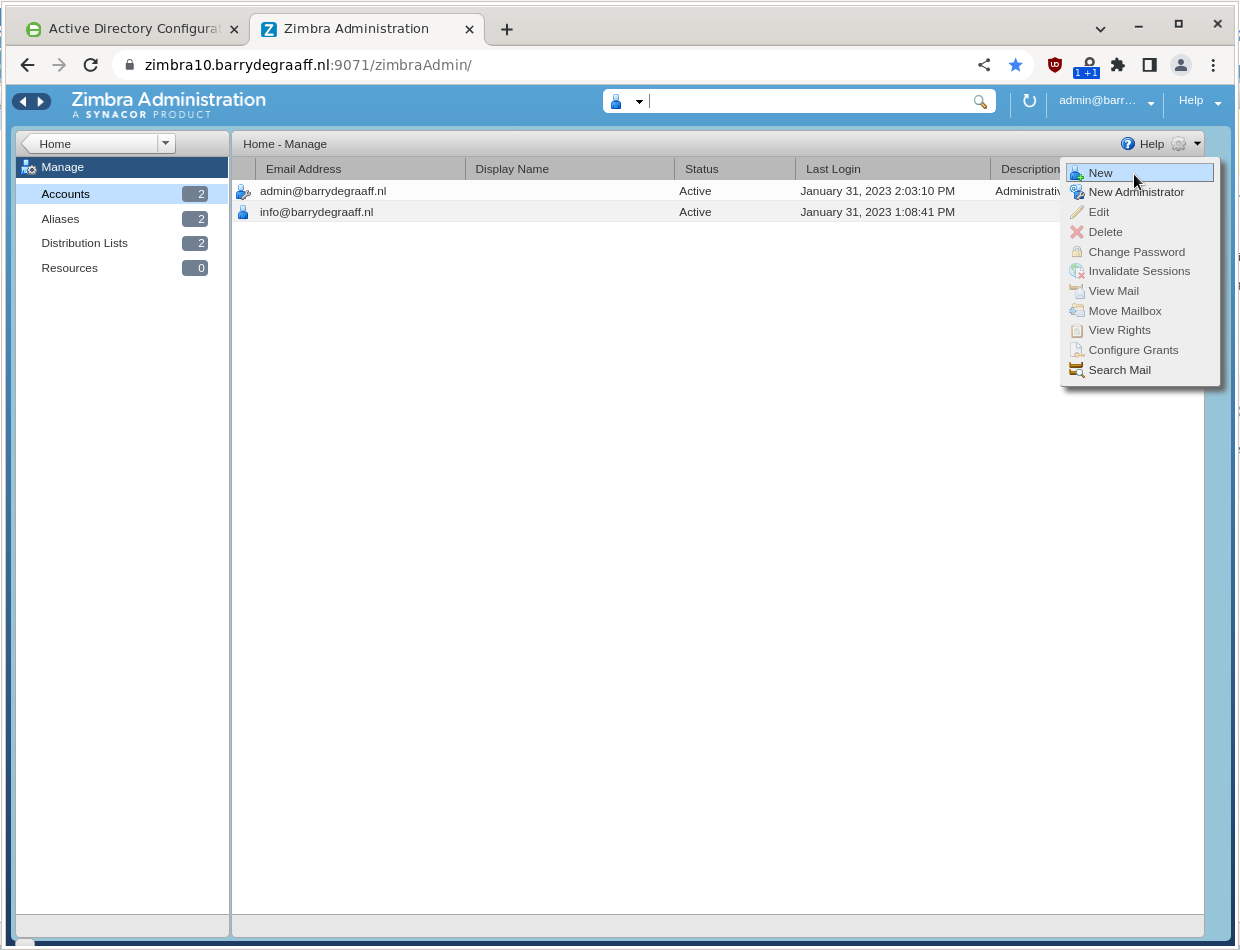Image resolution: width=1240 pixels, height=950 pixels.
Task: Toggle the browser side panel icon
Action: point(1150,65)
